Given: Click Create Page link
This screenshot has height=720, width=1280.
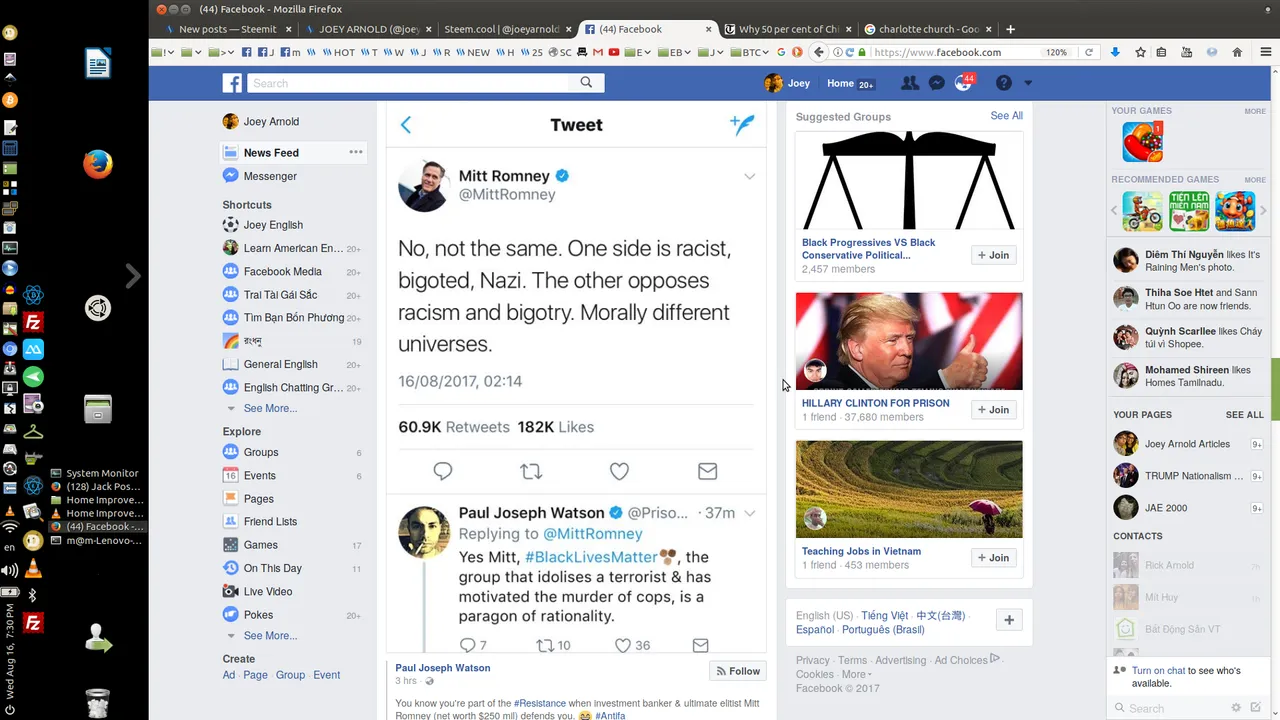Looking at the screenshot, I should (255, 675).
